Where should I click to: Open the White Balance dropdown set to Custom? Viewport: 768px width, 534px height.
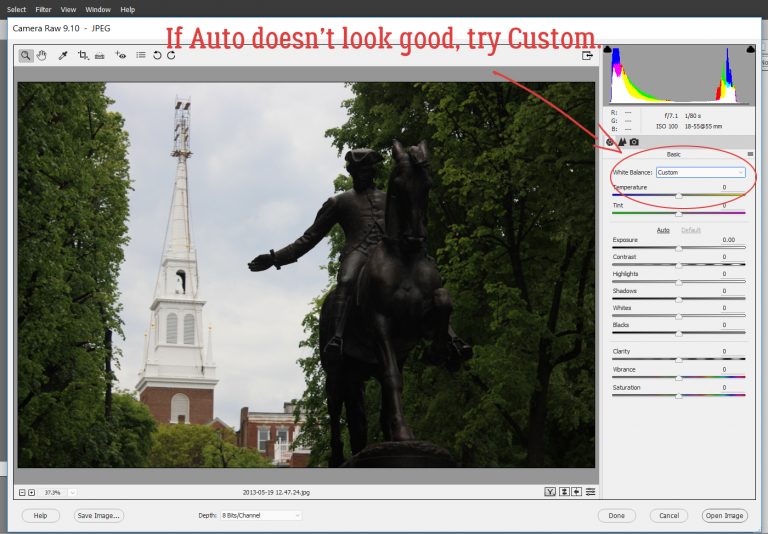coord(700,172)
